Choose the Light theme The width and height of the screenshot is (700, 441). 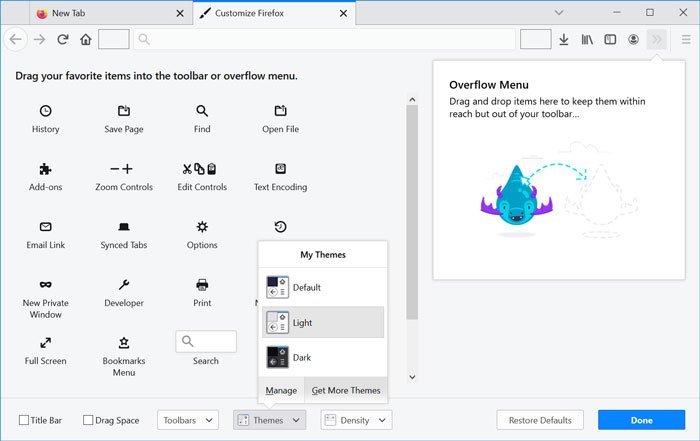click(x=323, y=322)
